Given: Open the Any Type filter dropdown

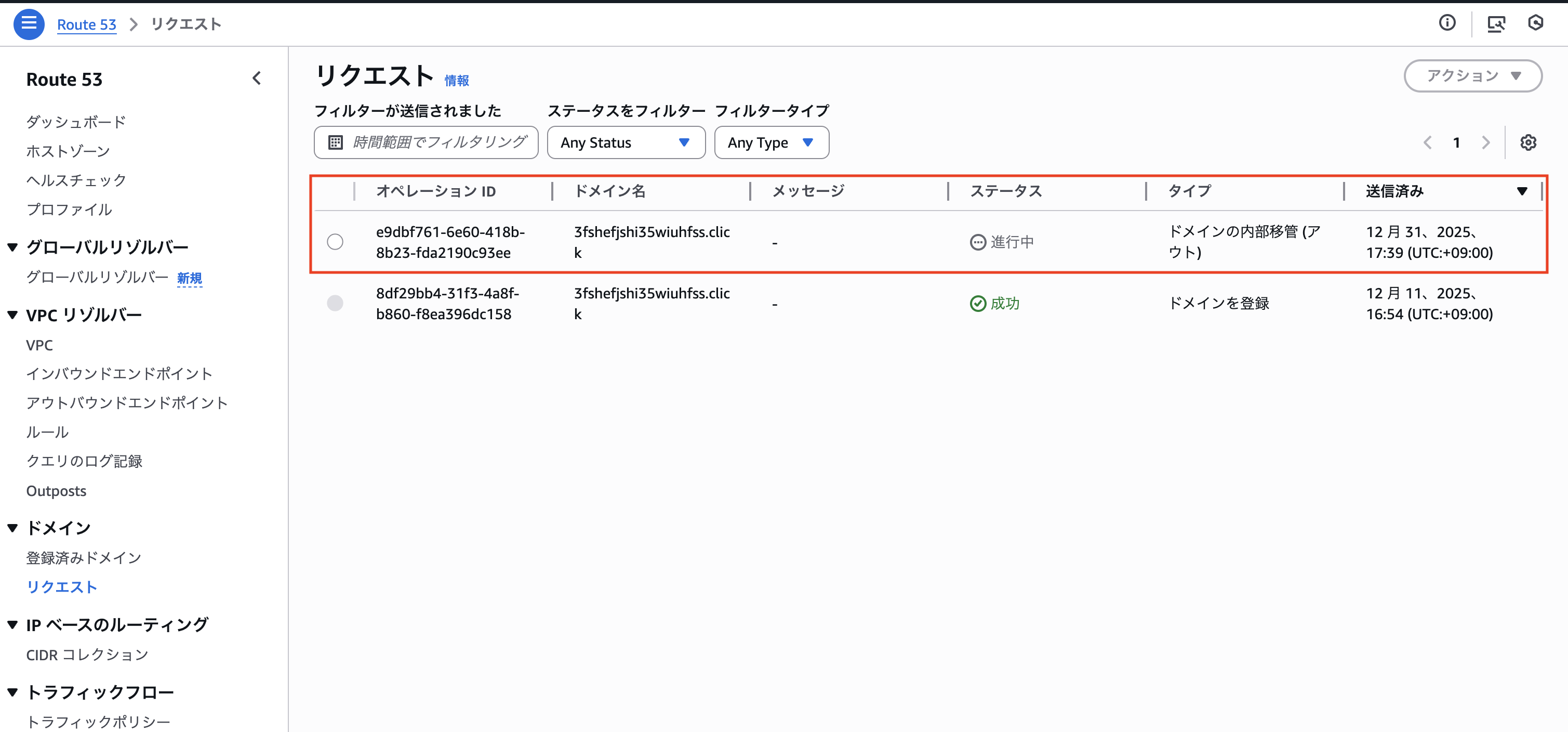Looking at the screenshot, I should click(x=771, y=142).
